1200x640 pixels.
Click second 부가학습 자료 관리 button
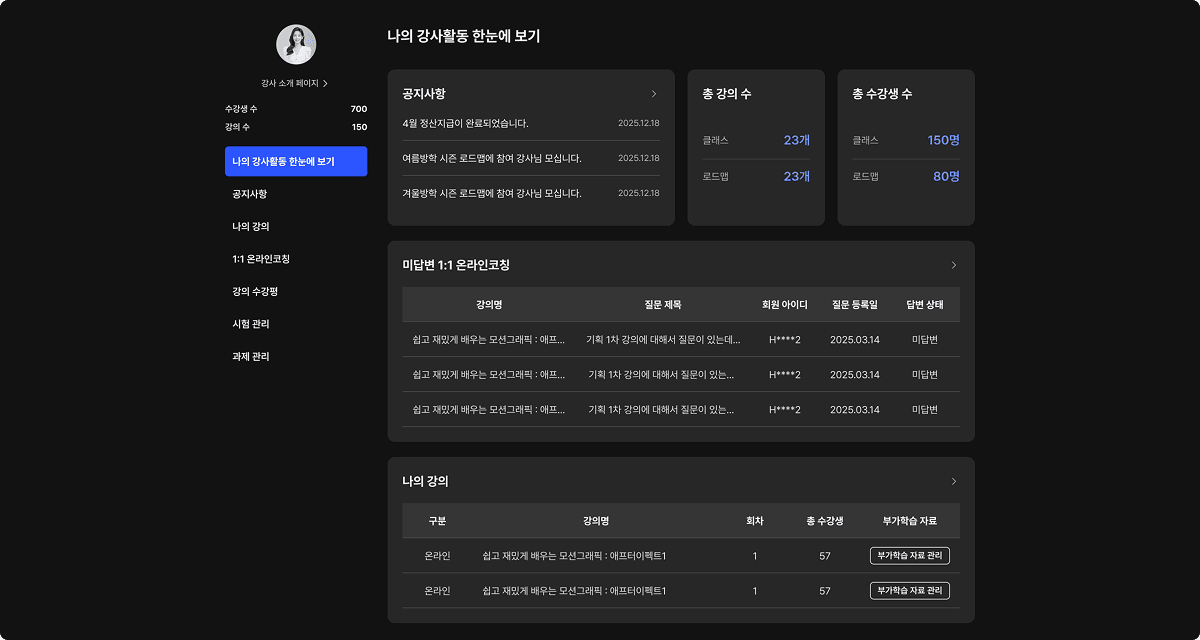pos(909,591)
